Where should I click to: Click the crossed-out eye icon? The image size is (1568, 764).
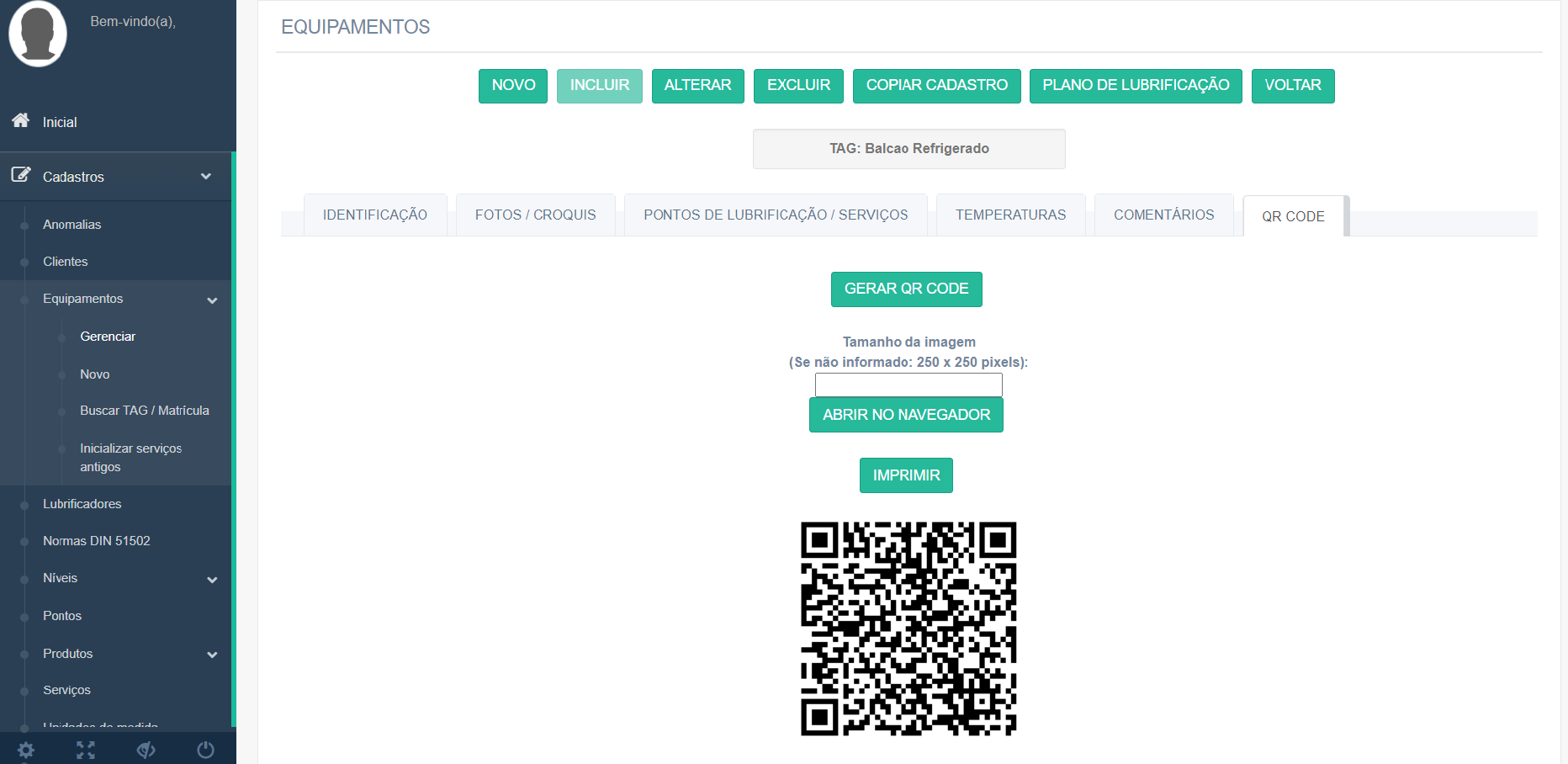click(x=146, y=750)
